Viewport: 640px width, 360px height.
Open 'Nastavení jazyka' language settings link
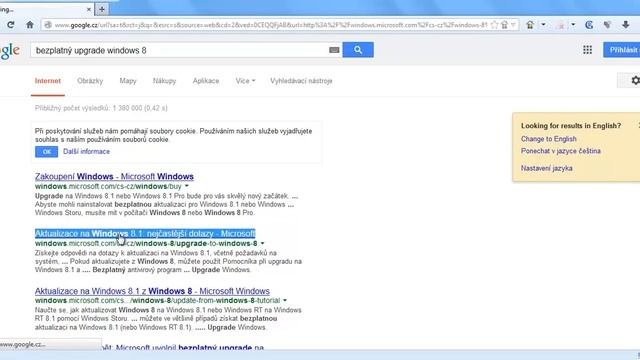(547, 168)
